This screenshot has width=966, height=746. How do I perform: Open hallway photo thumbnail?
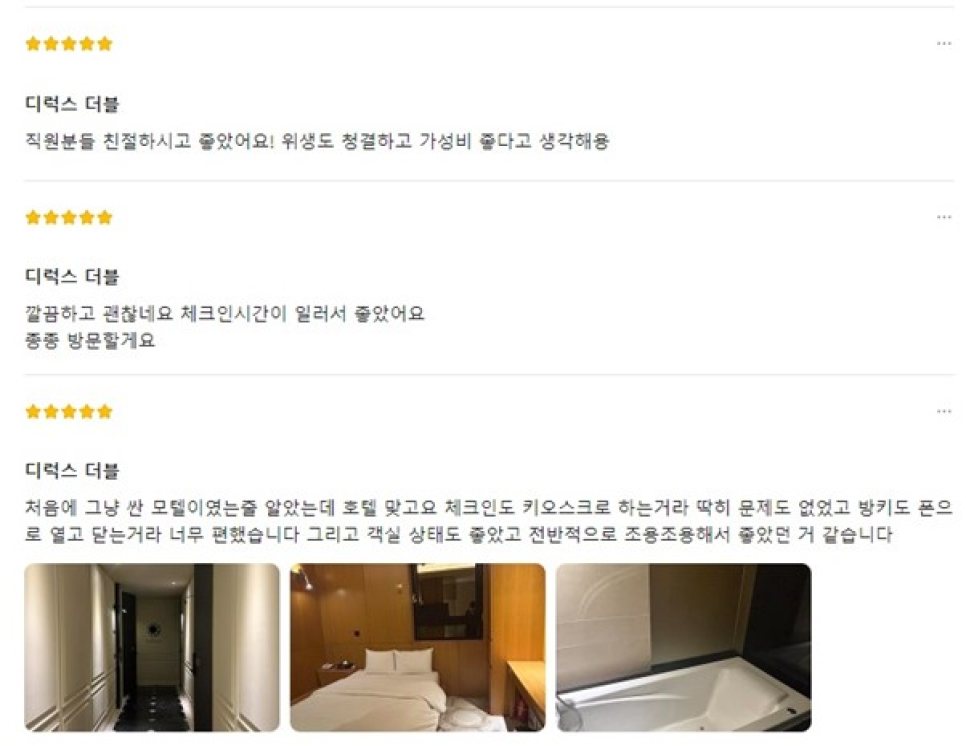[152, 647]
